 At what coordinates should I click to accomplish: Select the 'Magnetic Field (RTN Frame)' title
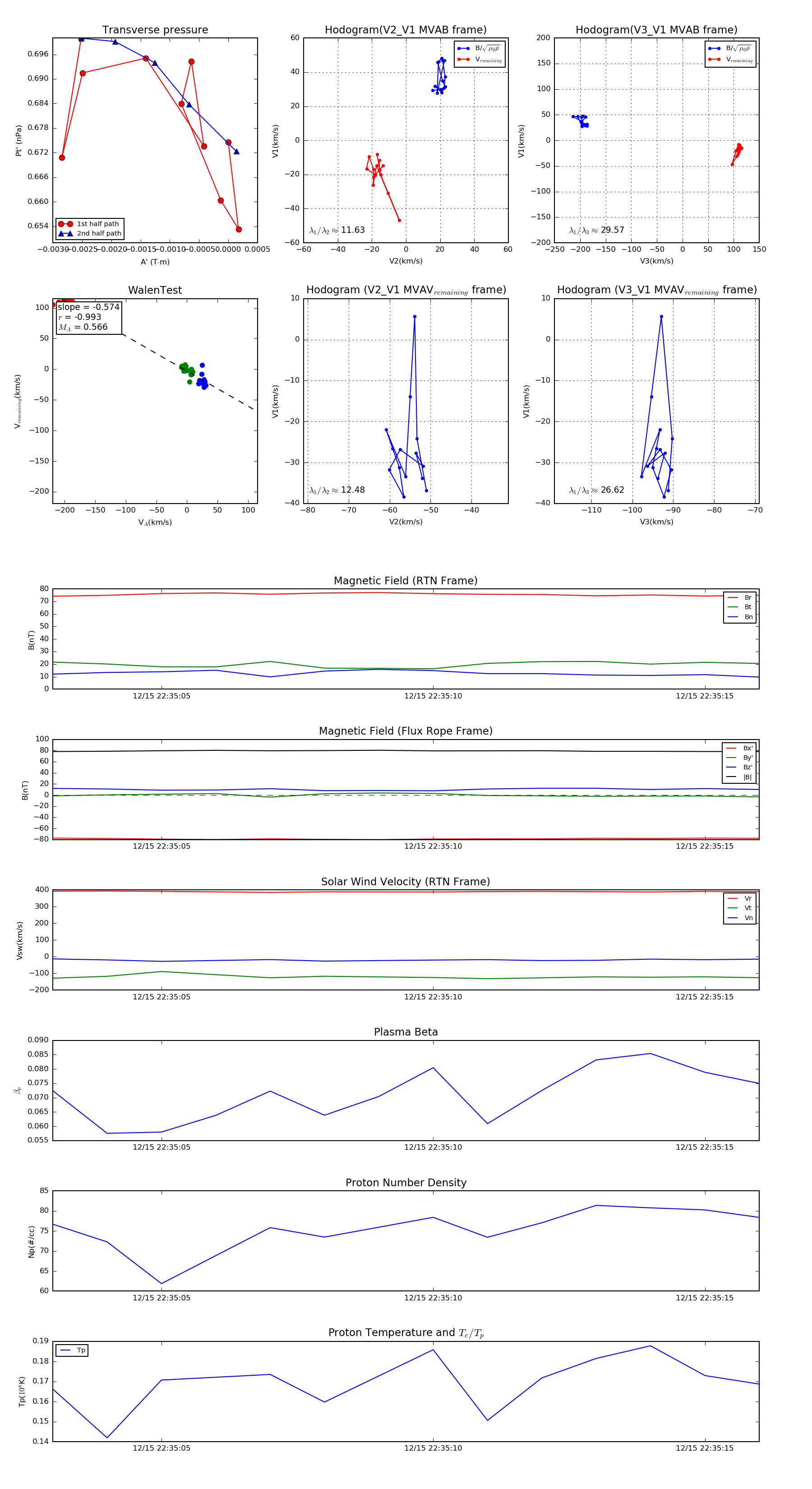coord(406,581)
